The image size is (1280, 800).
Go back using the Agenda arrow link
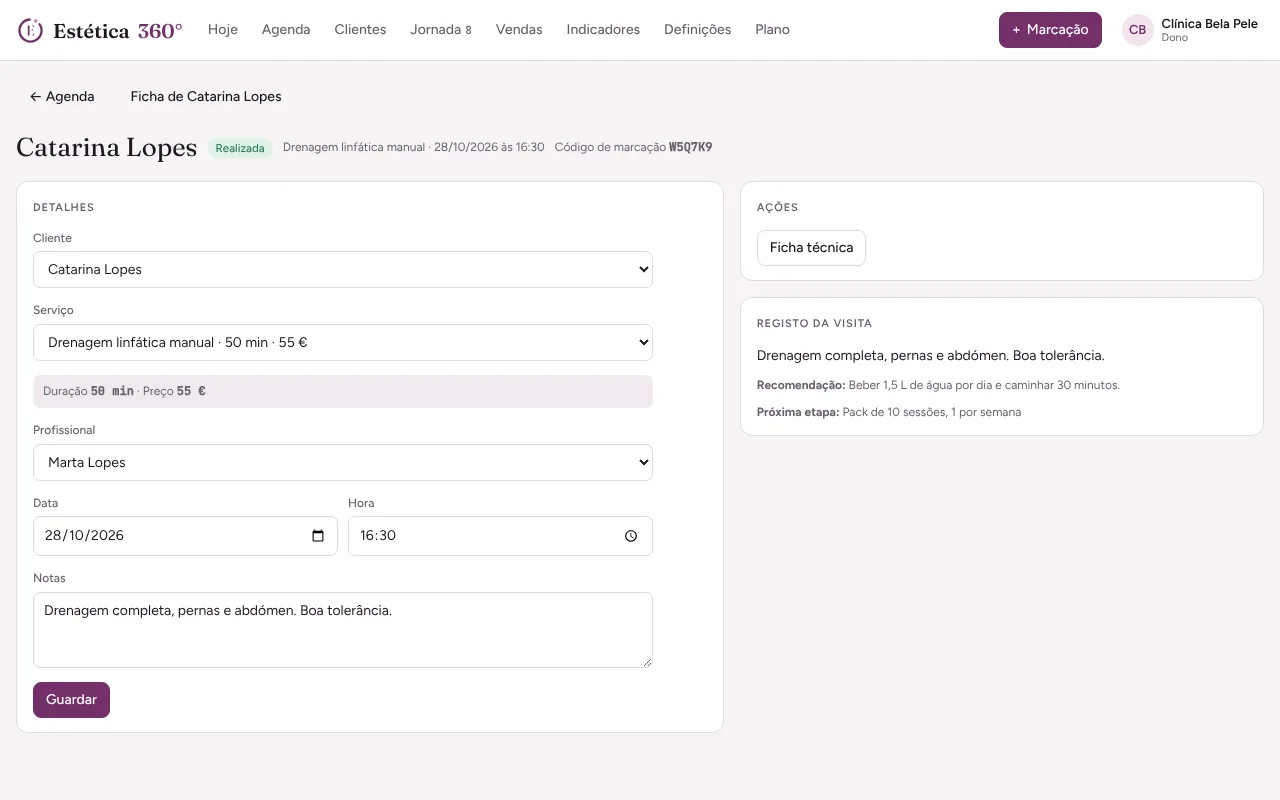[x=62, y=97]
